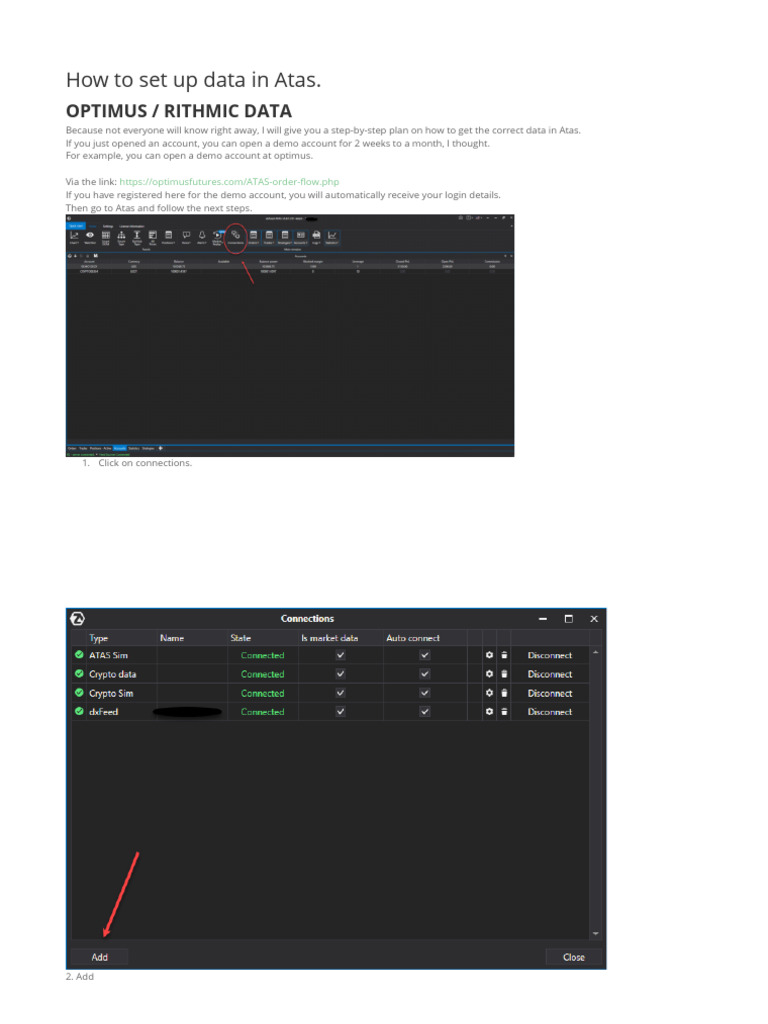Open the Chart tool in ATAS toolbar

click(x=74, y=235)
